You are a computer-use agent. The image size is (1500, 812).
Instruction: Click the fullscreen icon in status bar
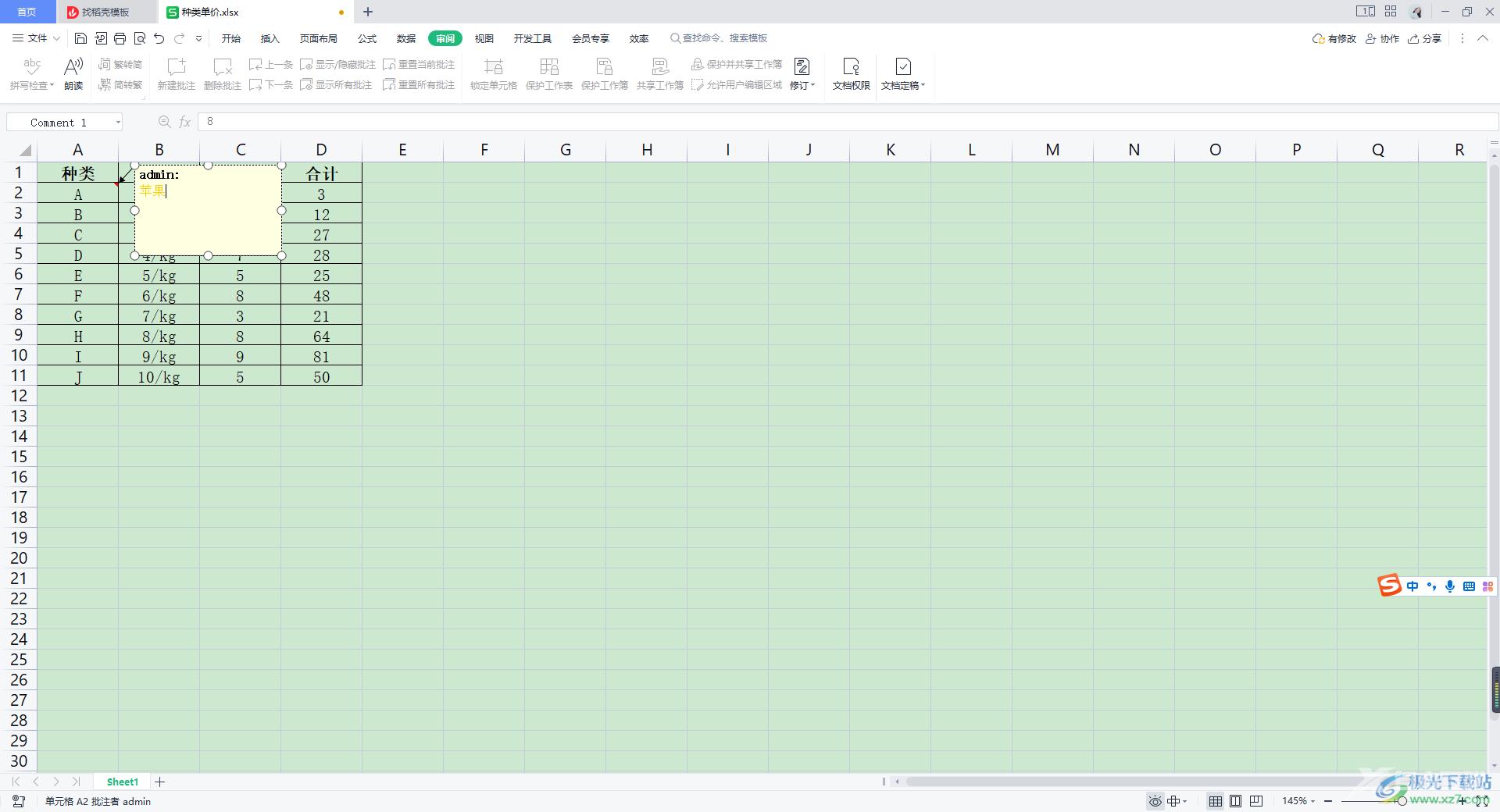[x=1481, y=801]
